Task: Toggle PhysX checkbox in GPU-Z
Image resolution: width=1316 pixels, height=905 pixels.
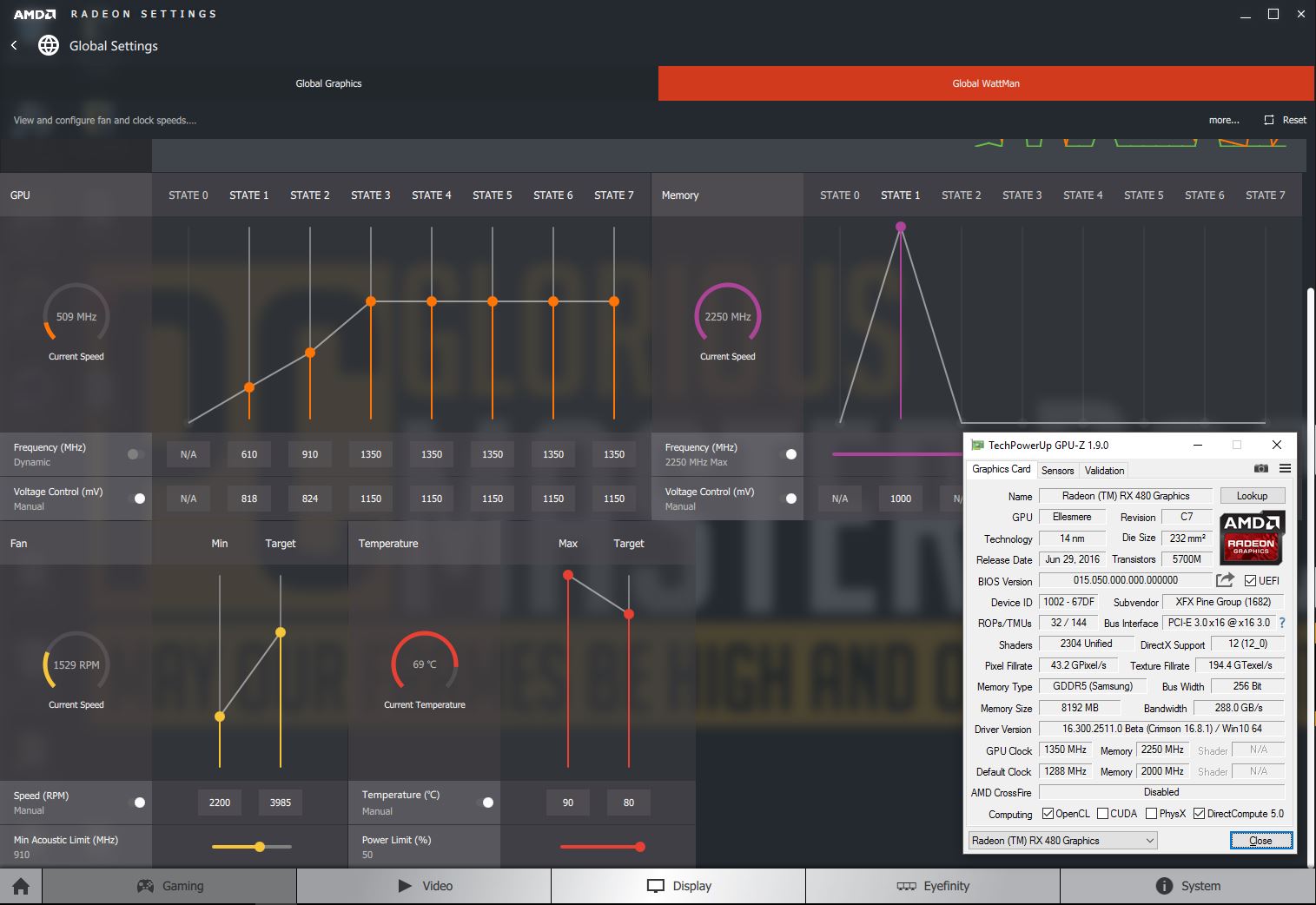Action: tap(1151, 814)
